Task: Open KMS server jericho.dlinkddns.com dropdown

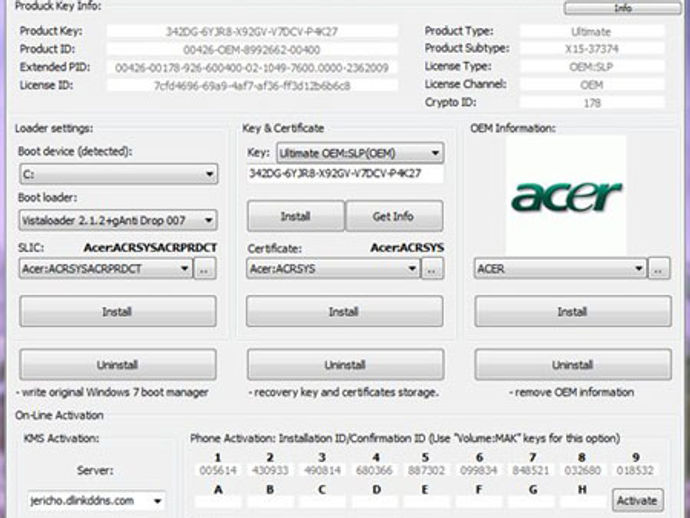Action: [96, 501]
